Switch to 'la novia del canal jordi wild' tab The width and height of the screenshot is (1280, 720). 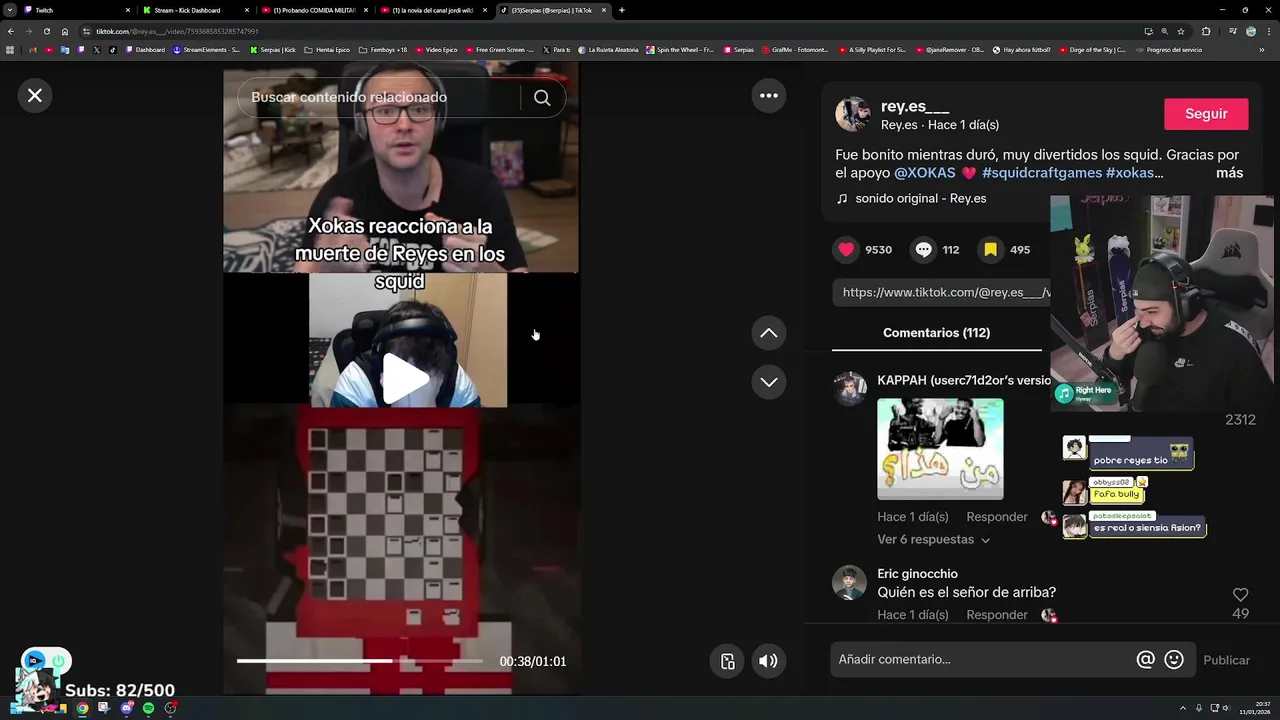tap(432, 10)
